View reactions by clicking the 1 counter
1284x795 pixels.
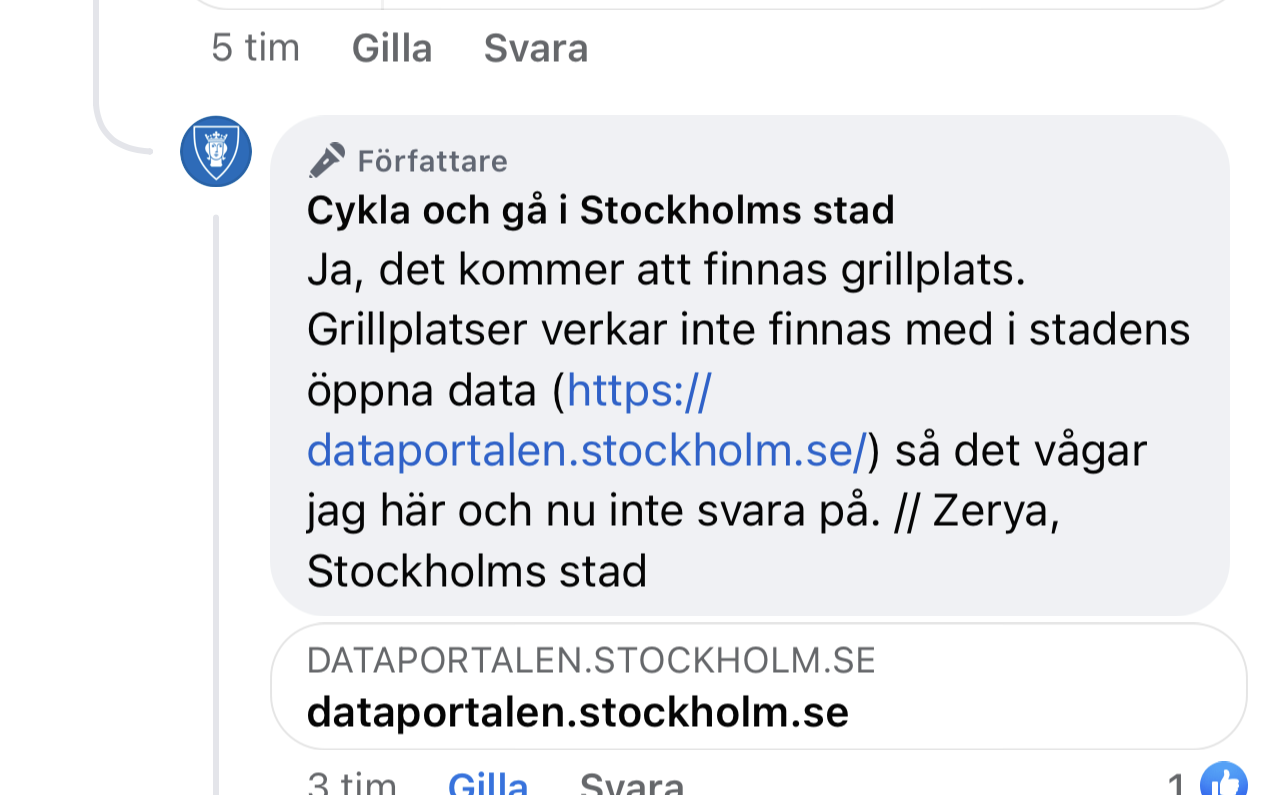(x=1175, y=783)
